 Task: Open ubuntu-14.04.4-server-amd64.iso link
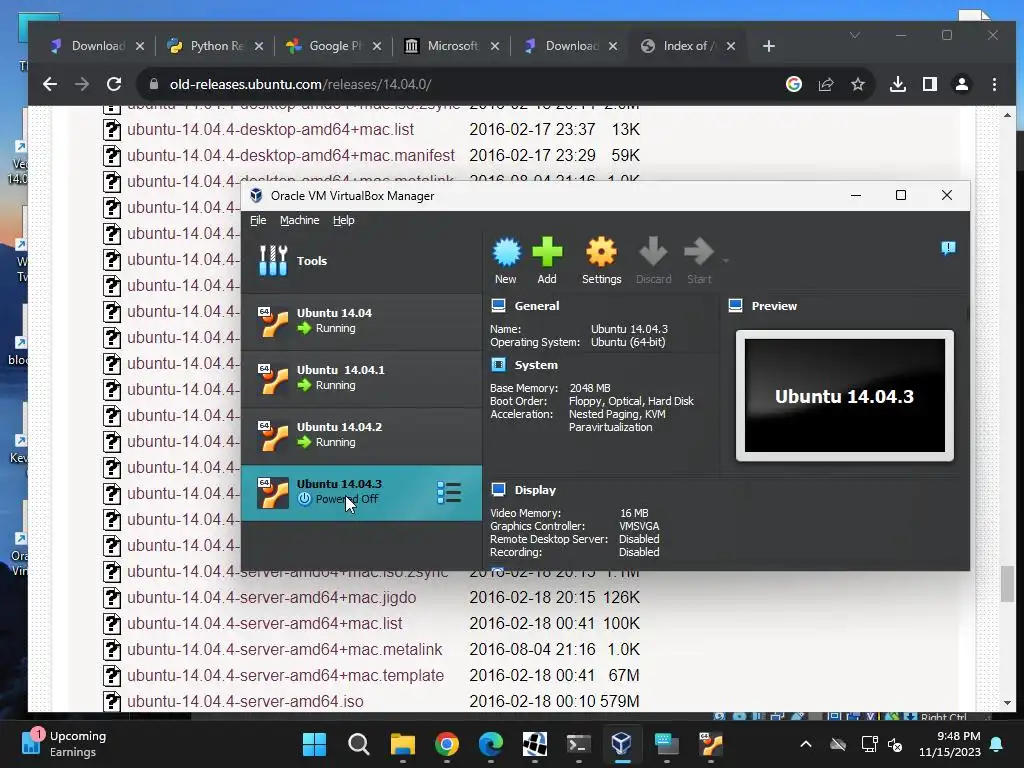245,701
